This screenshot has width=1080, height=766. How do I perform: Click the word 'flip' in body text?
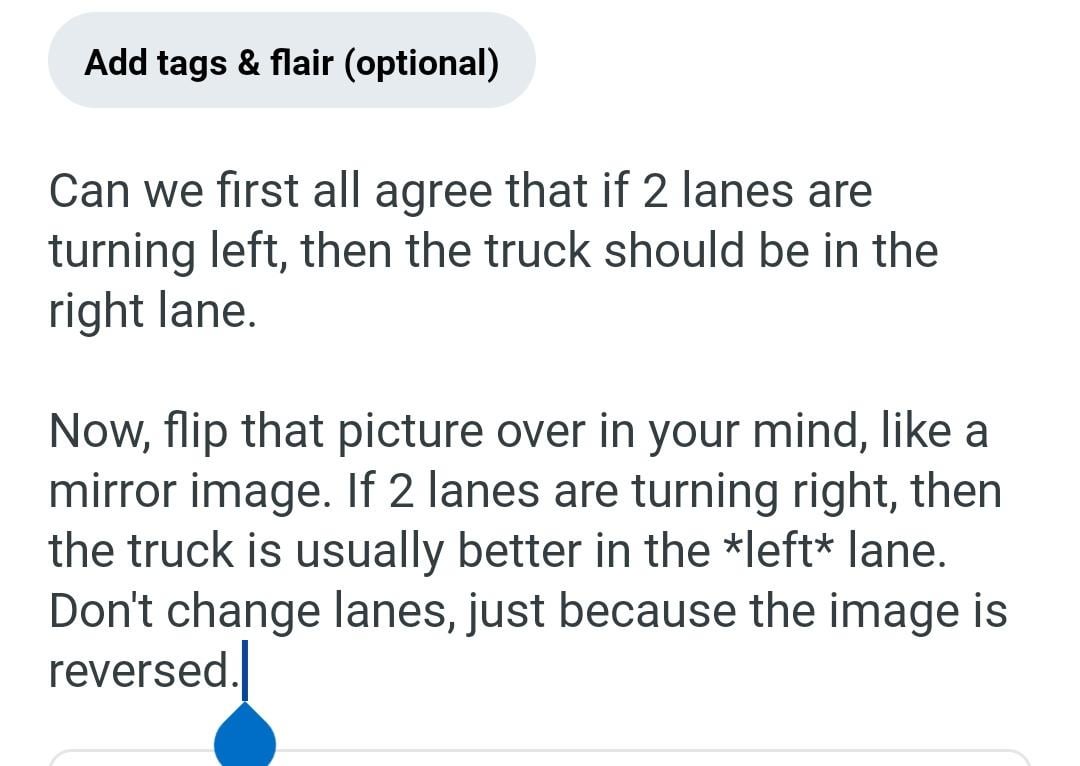196,432
